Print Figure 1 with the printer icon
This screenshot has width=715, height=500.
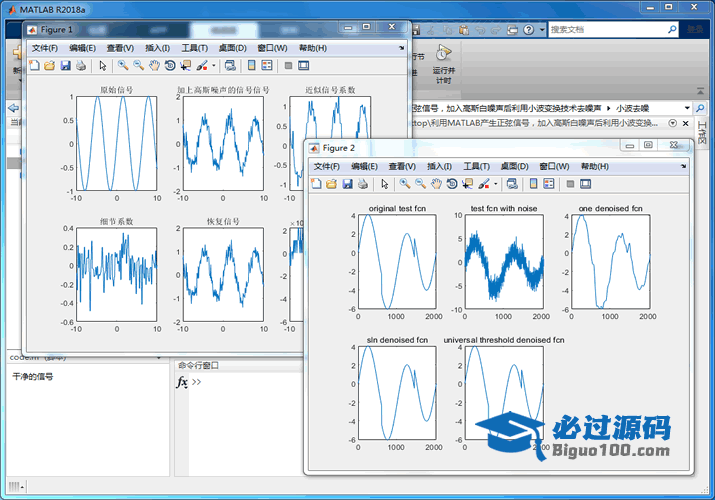81,66
